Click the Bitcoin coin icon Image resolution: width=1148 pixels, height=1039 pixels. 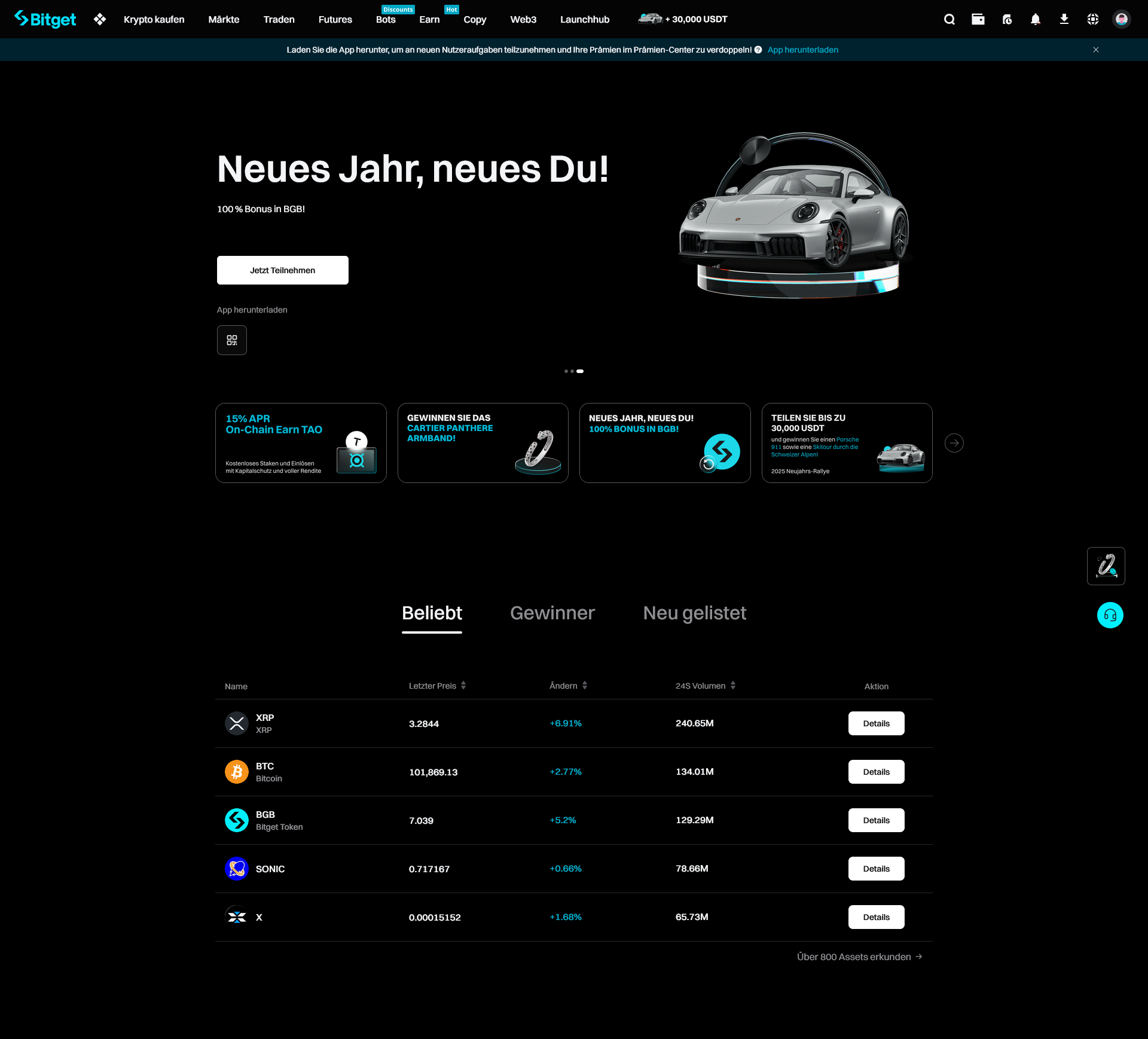(237, 772)
